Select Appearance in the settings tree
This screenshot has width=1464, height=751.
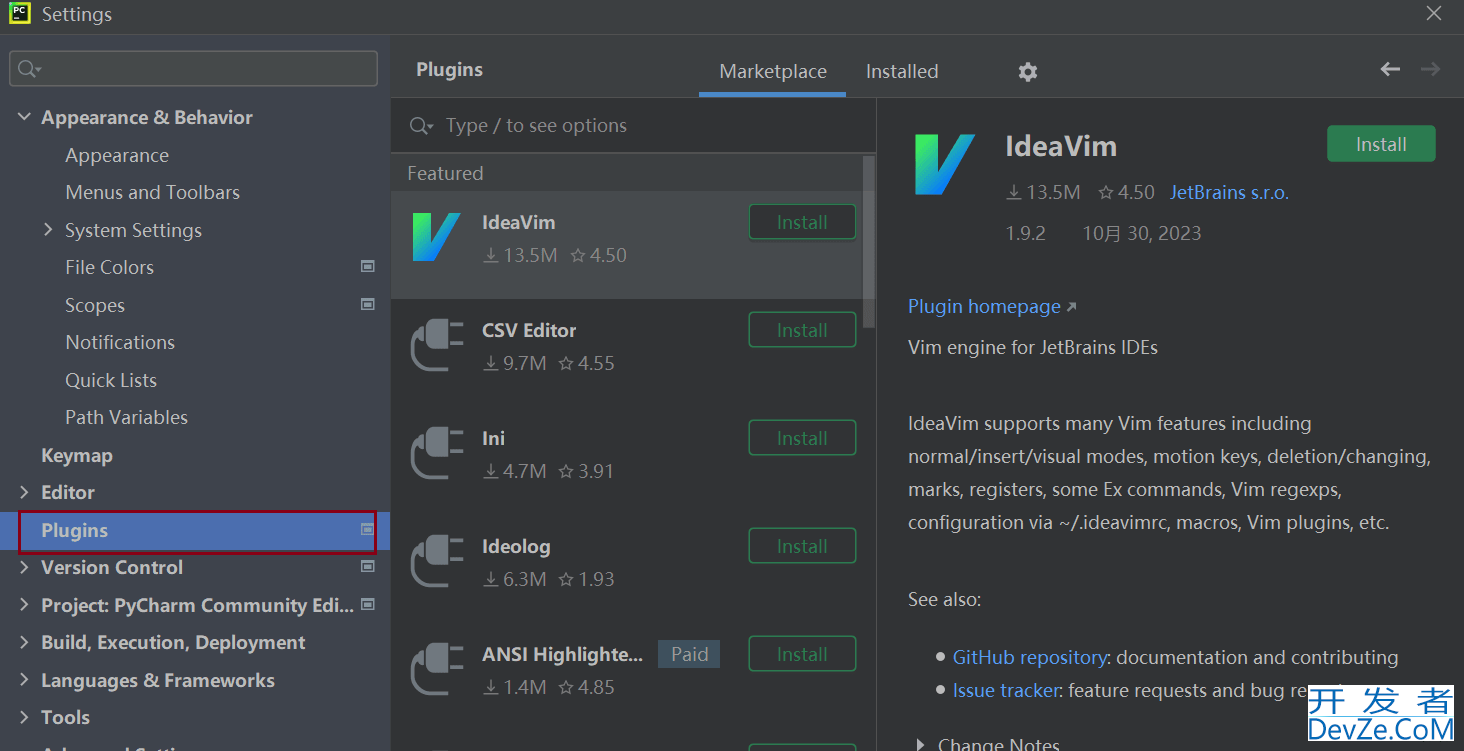point(117,155)
